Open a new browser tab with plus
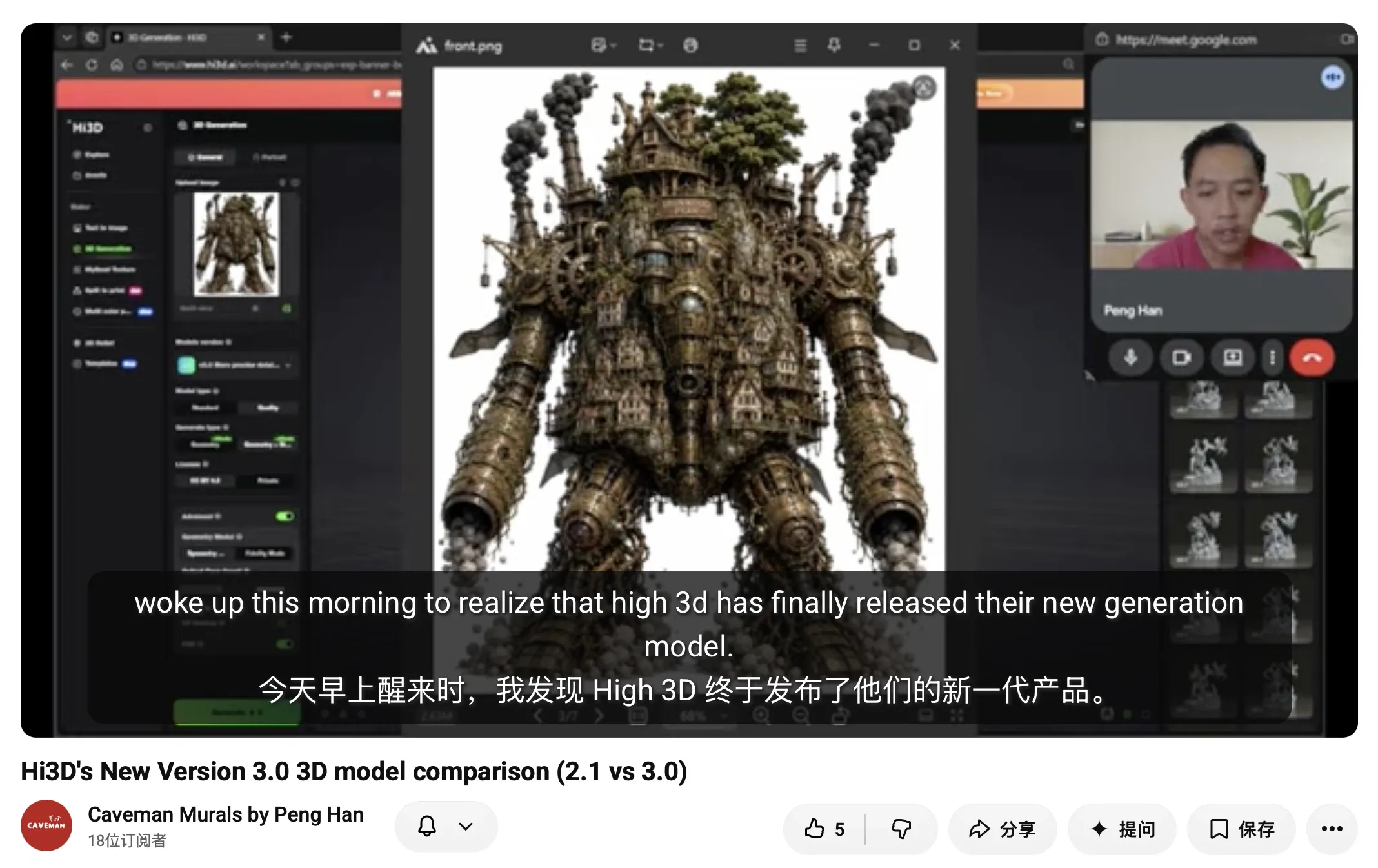1378x868 pixels. click(x=286, y=37)
